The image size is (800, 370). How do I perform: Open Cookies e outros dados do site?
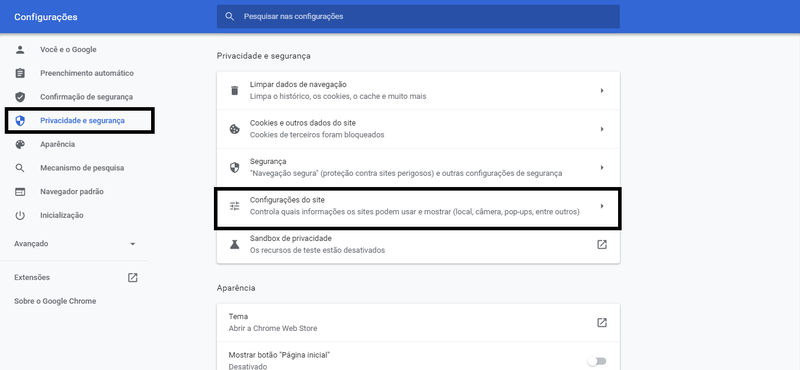[x=418, y=129]
